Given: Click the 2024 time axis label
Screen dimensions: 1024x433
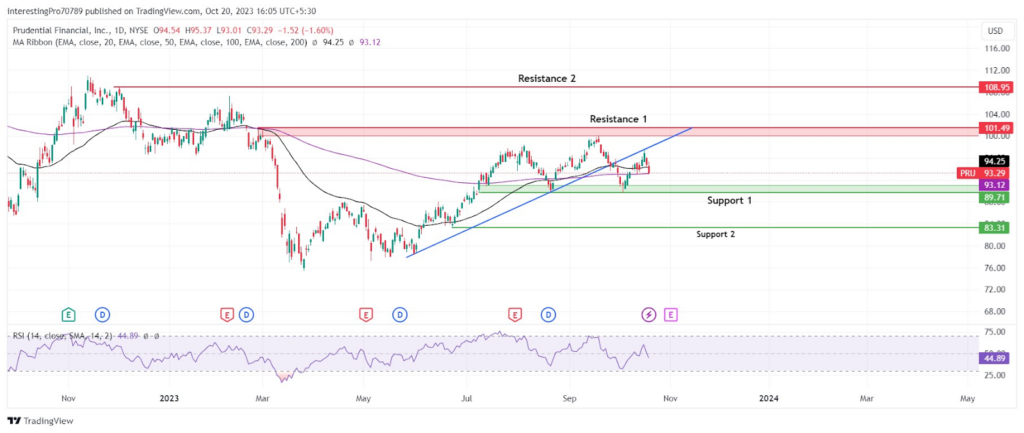Looking at the screenshot, I should (769, 398).
